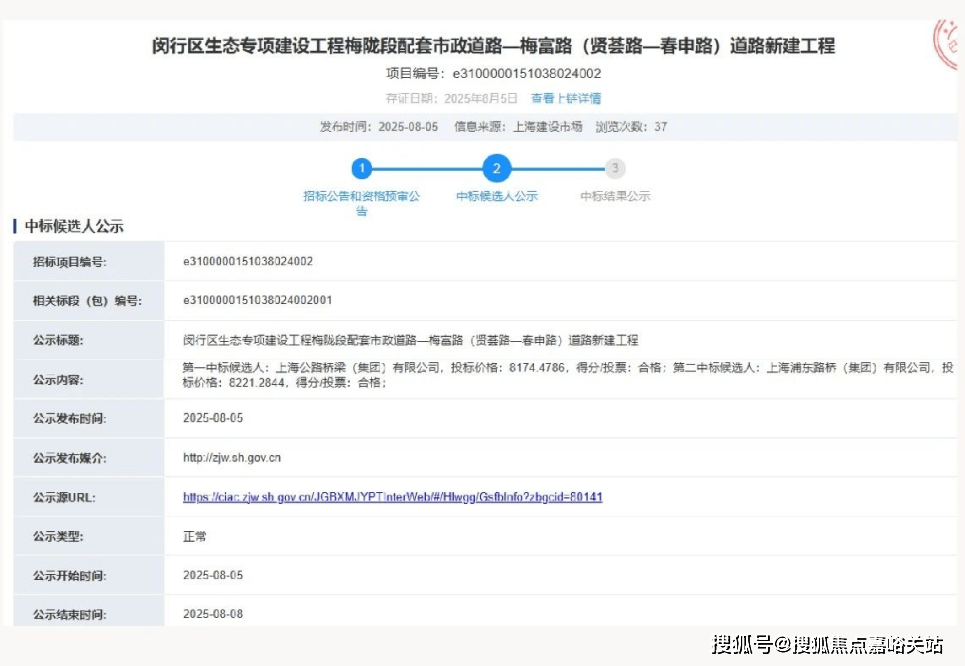Click the 公示结束时间 label cell
This screenshot has height=666, width=965.
pos(89,611)
